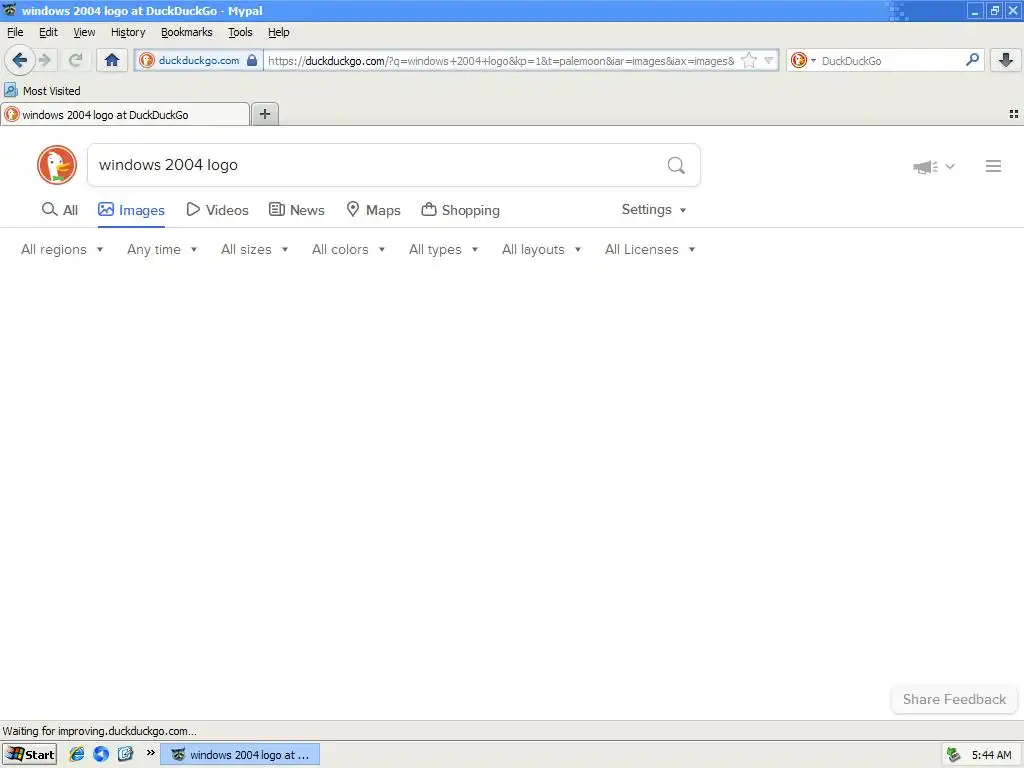Open the Bookmarks menu
The width and height of the screenshot is (1024, 768).
point(186,32)
